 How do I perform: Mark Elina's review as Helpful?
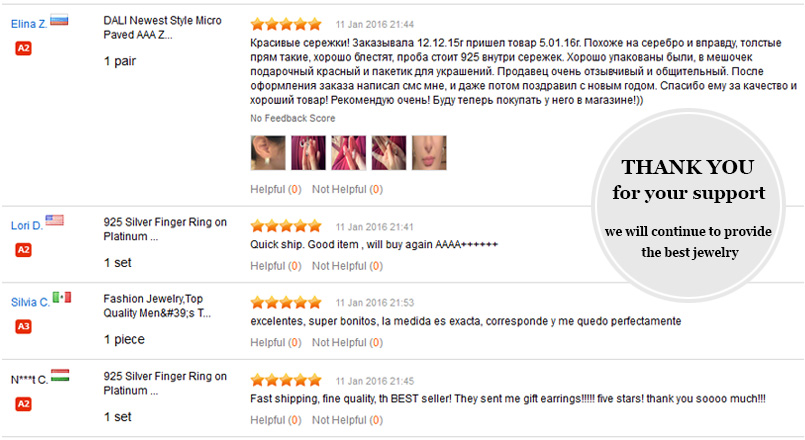coord(276,189)
